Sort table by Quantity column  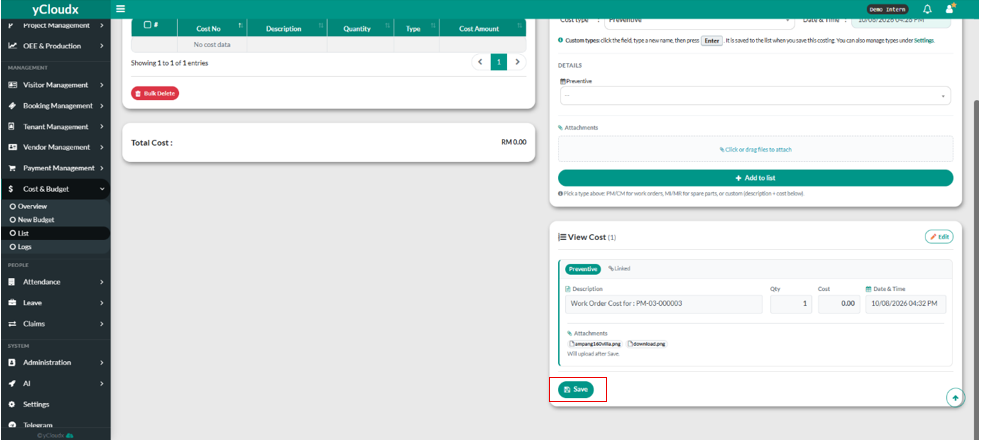point(360,29)
